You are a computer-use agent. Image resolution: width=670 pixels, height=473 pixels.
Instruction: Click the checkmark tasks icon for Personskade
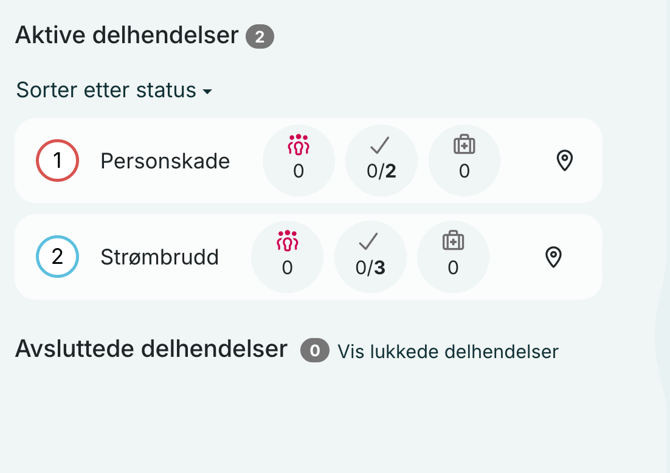coord(381,146)
